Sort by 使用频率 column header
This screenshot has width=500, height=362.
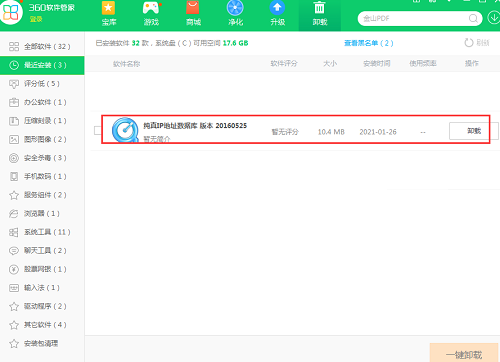pos(423,63)
